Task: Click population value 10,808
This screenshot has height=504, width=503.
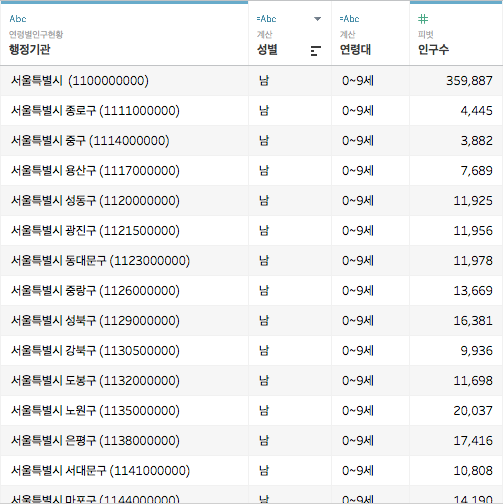Action: pyautogui.click(x=473, y=471)
